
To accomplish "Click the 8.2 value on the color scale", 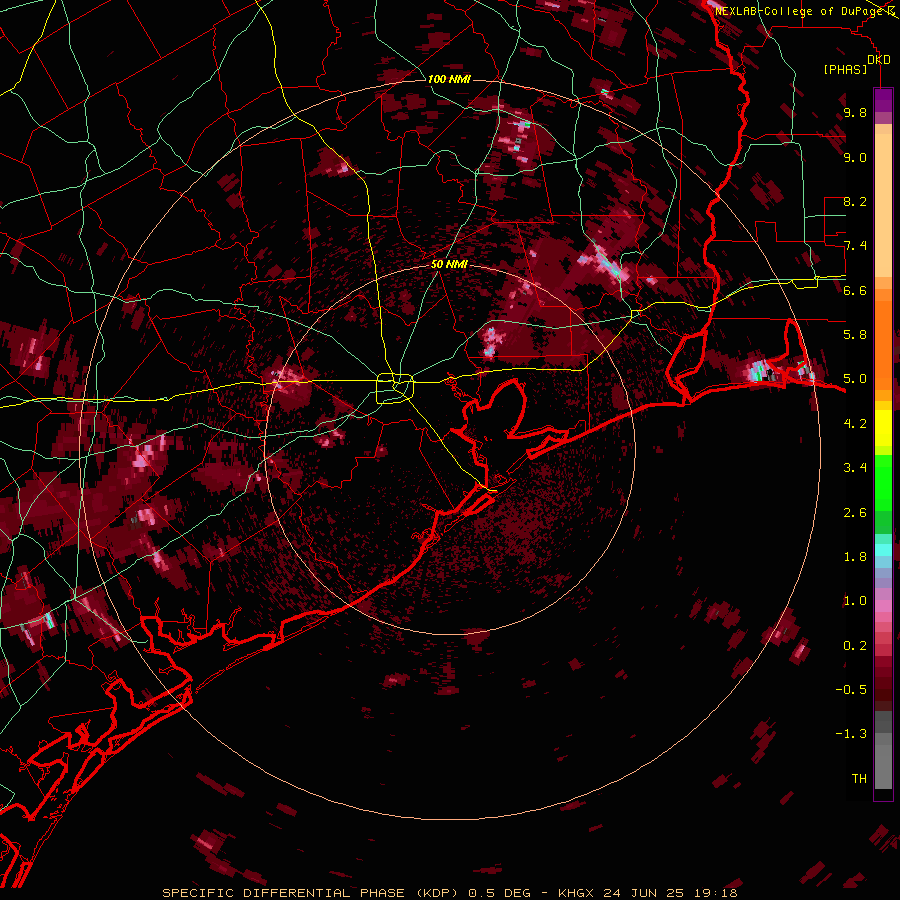I will click(x=855, y=201).
